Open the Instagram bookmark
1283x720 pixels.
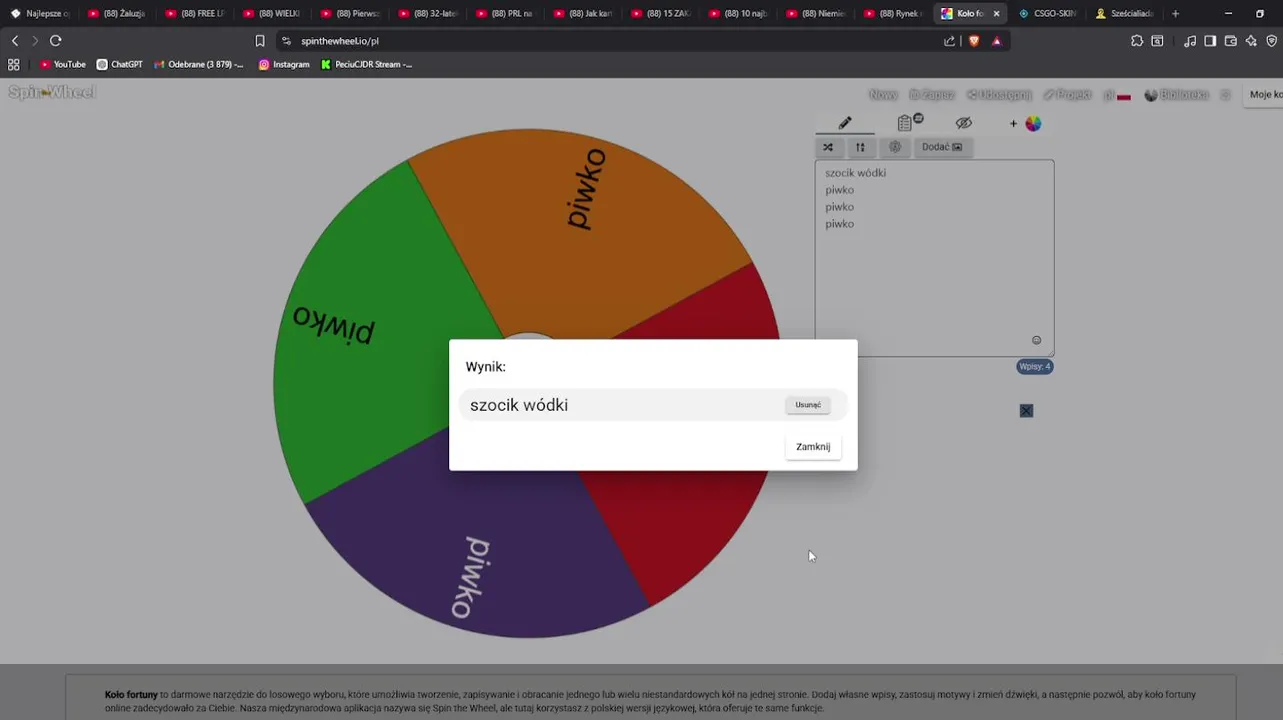tap(284, 64)
